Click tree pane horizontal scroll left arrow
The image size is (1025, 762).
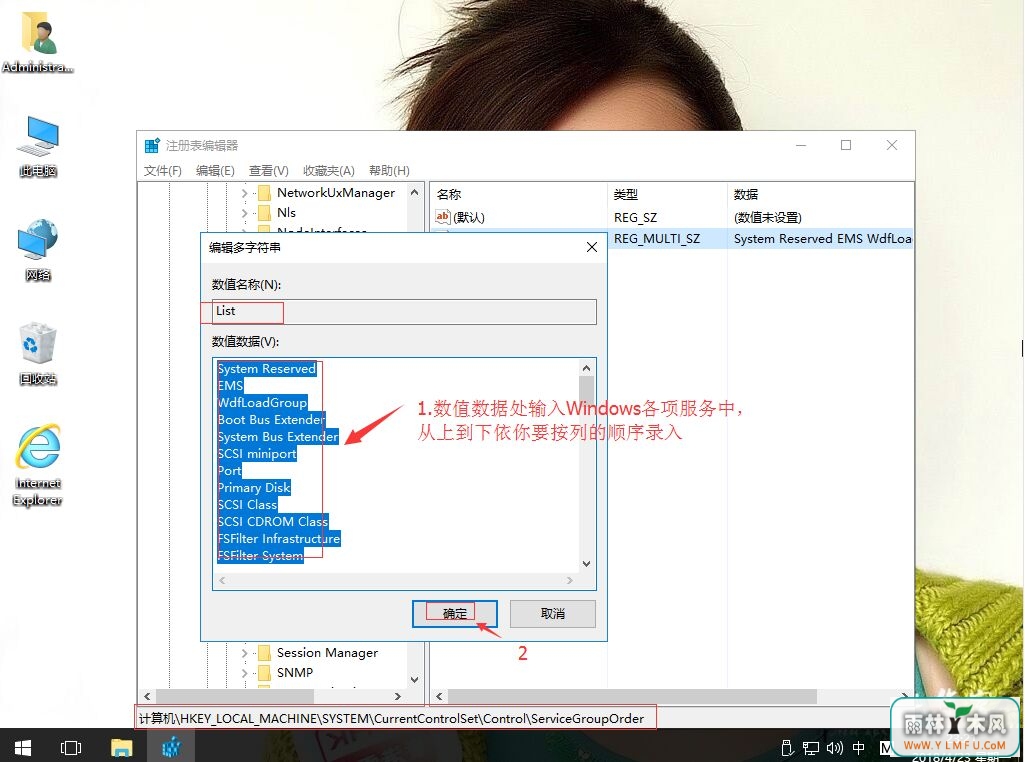click(147, 697)
